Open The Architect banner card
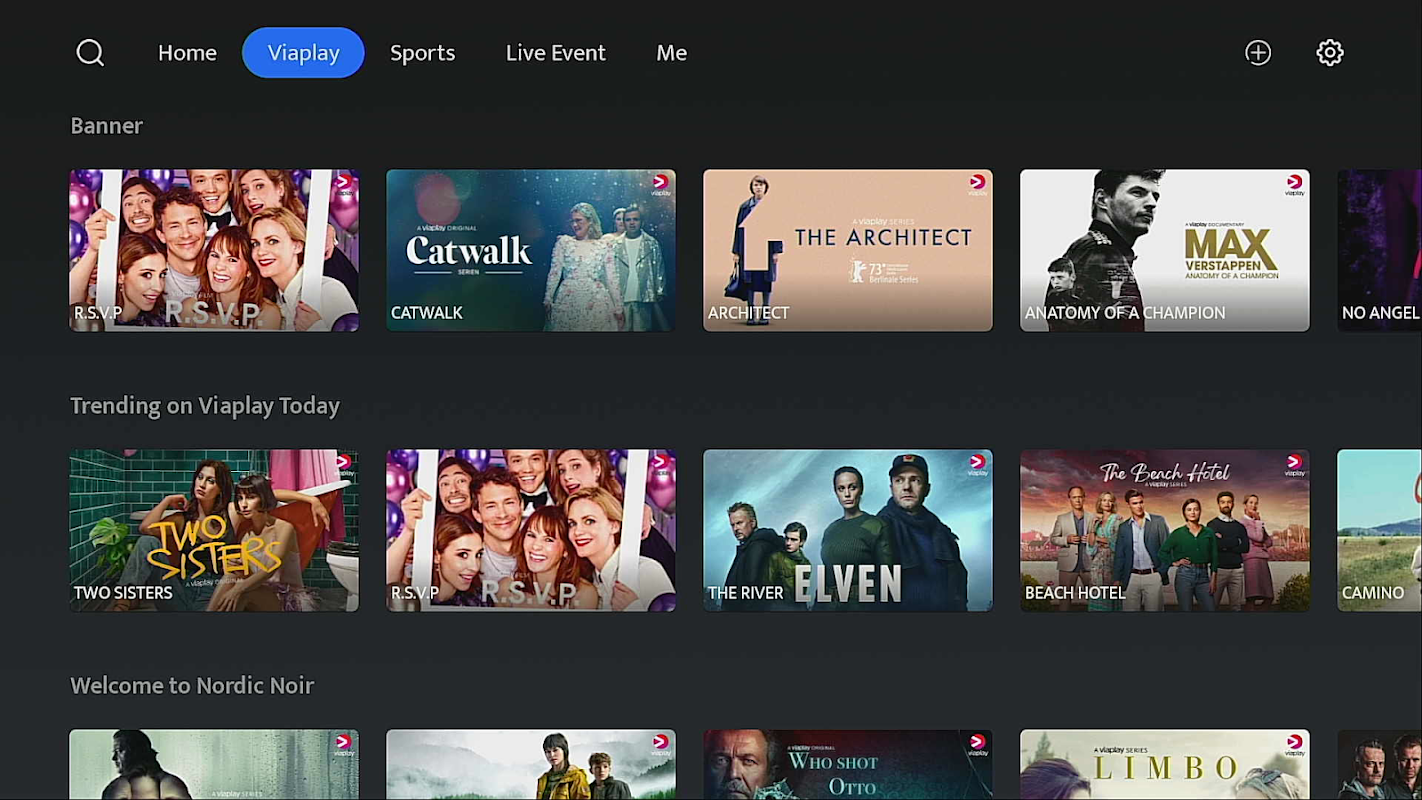The image size is (1422, 800). click(848, 250)
